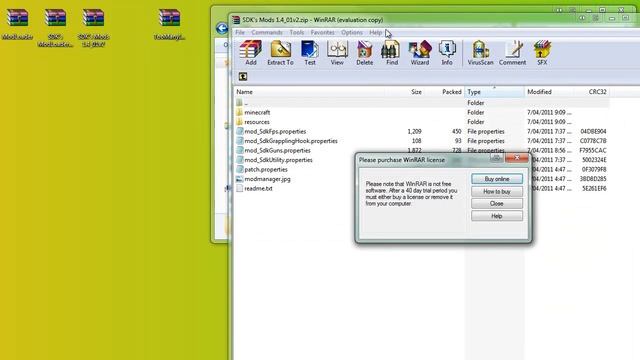The height and width of the screenshot is (360, 640).
Task: Select mod_SdkFps.properties file
Action: (x=271, y=131)
